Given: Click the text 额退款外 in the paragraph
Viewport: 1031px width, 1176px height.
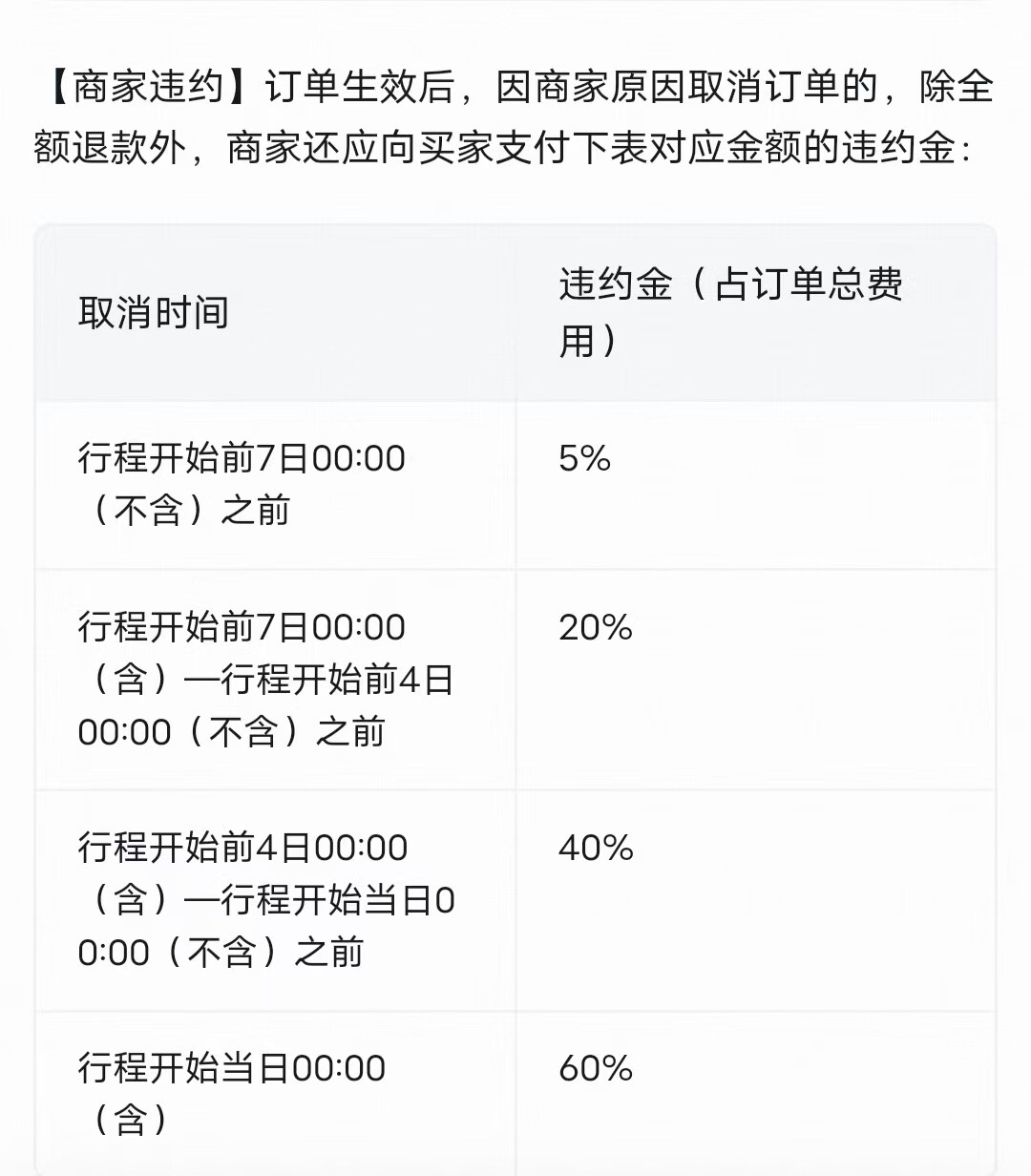Looking at the screenshot, I should pos(109,148).
